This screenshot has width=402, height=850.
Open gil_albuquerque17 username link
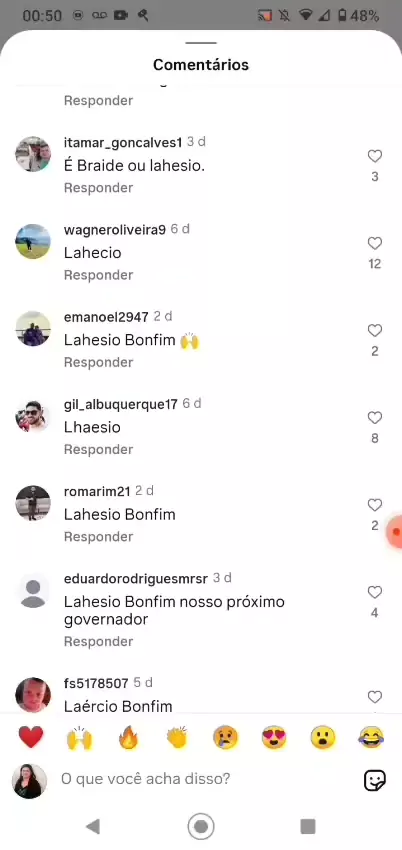click(x=120, y=404)
